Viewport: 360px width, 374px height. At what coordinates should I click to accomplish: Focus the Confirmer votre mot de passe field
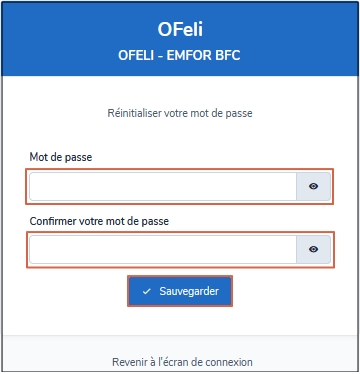click(x=163, y=249)
